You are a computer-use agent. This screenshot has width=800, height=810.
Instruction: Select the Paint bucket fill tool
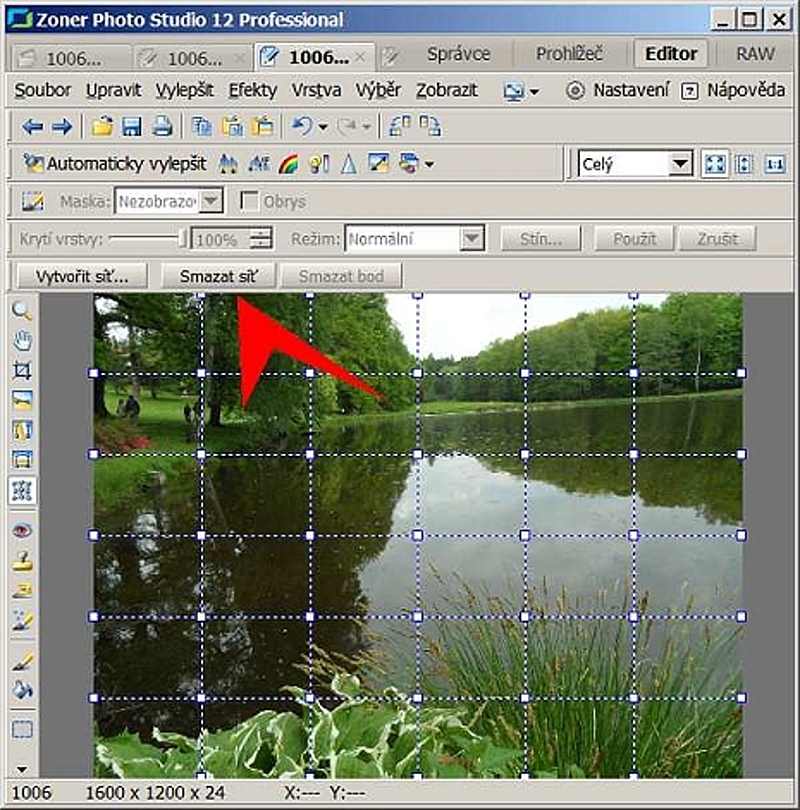[x=22, y=690]
